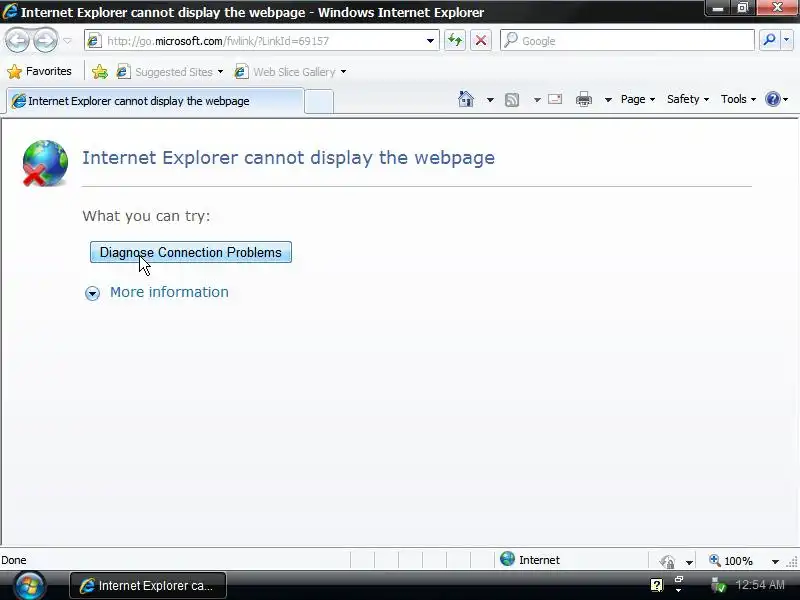Expand the Home button dropdown arrow
Screen dimensions: 800x600
click(490, 99)
